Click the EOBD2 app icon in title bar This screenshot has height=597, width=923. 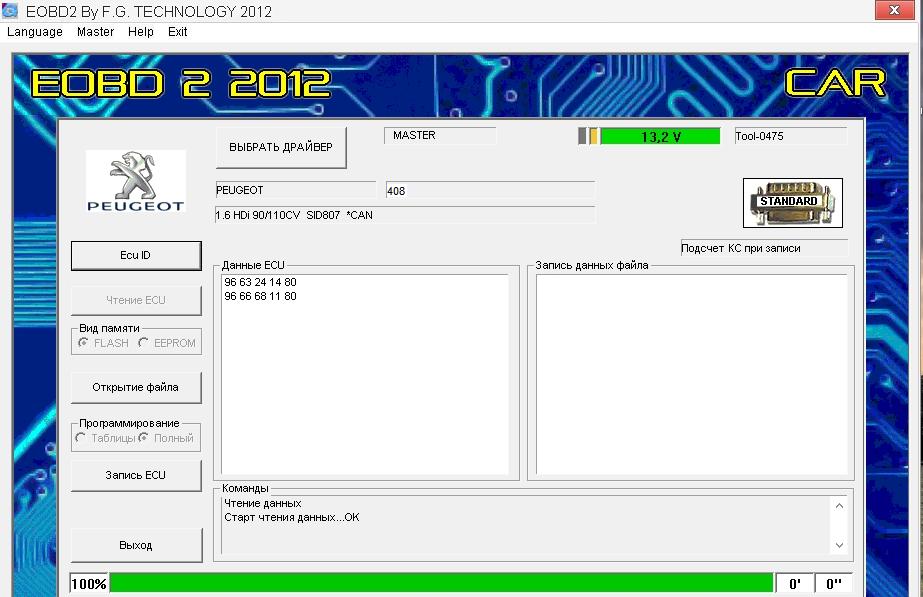(10, 11)
